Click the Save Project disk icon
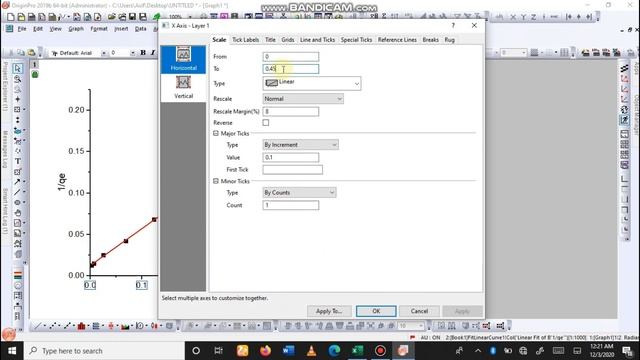The image size is (640, 360). pyautogui.click(x=132, y=17)
